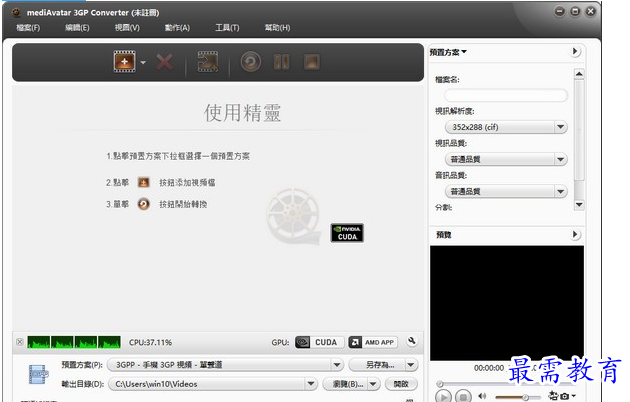The width and height of the screenshot is (630, 402).
Task: Open the 幫助(H) menu
Action: [x=277, y=28]
